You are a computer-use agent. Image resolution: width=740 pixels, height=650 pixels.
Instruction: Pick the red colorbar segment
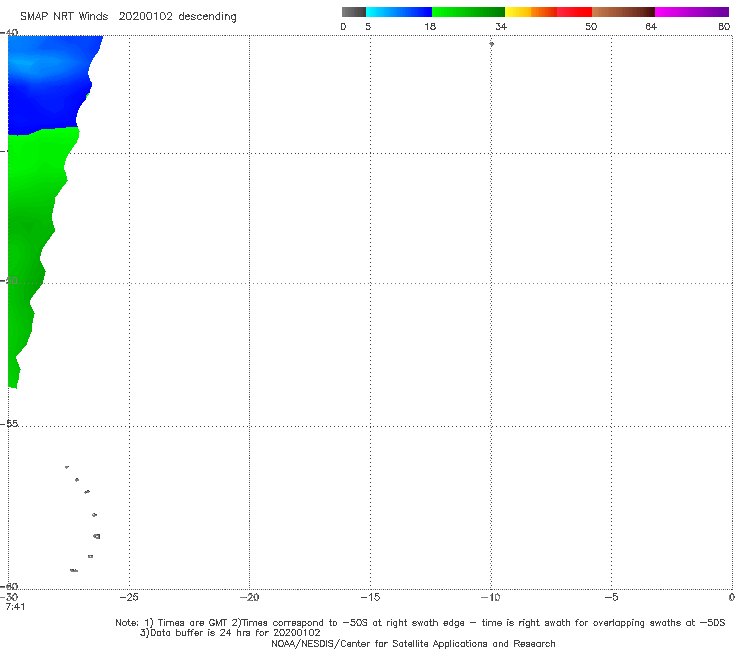tap(574, 12)
